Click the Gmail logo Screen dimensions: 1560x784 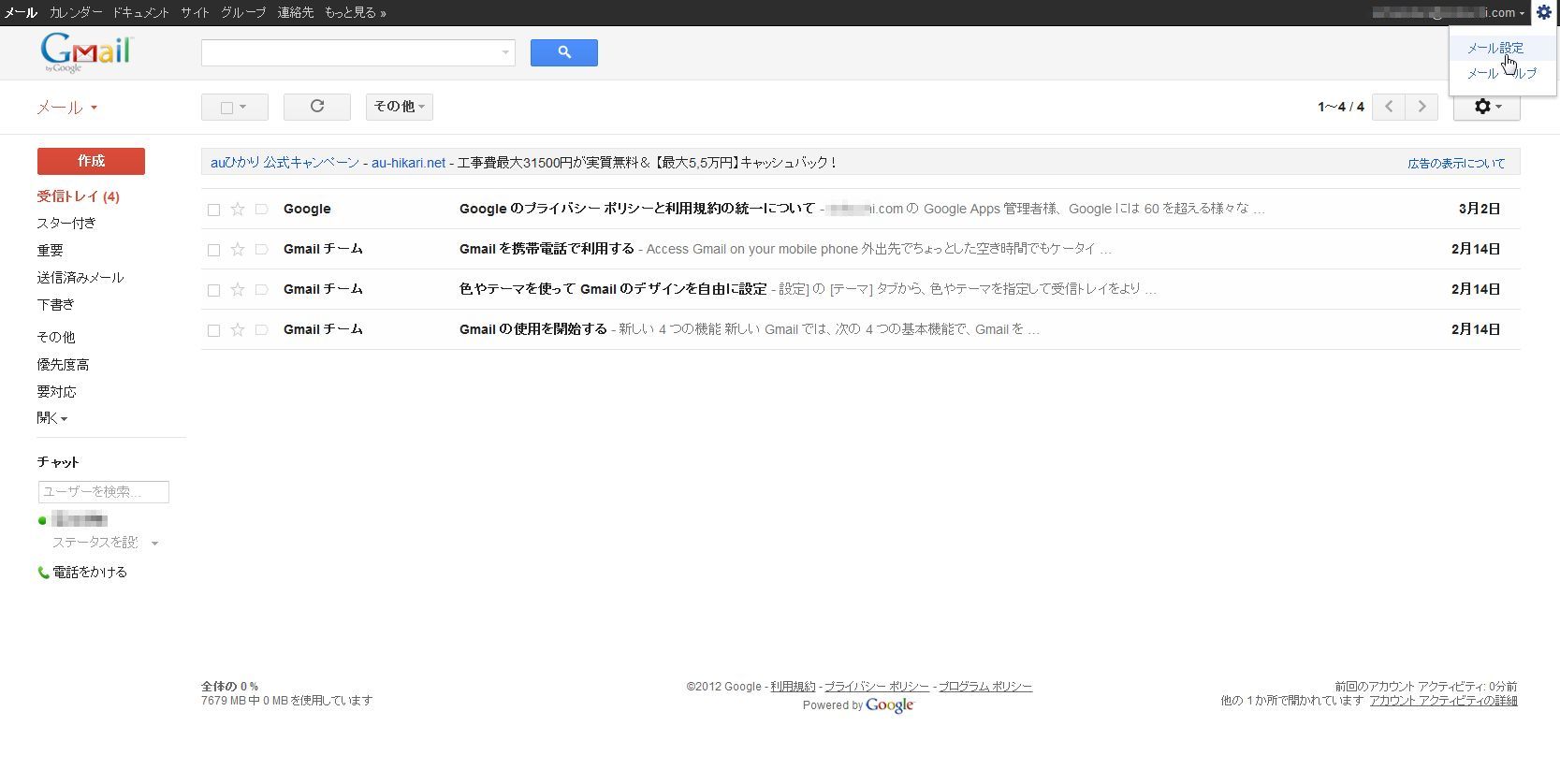coord(87,52)
